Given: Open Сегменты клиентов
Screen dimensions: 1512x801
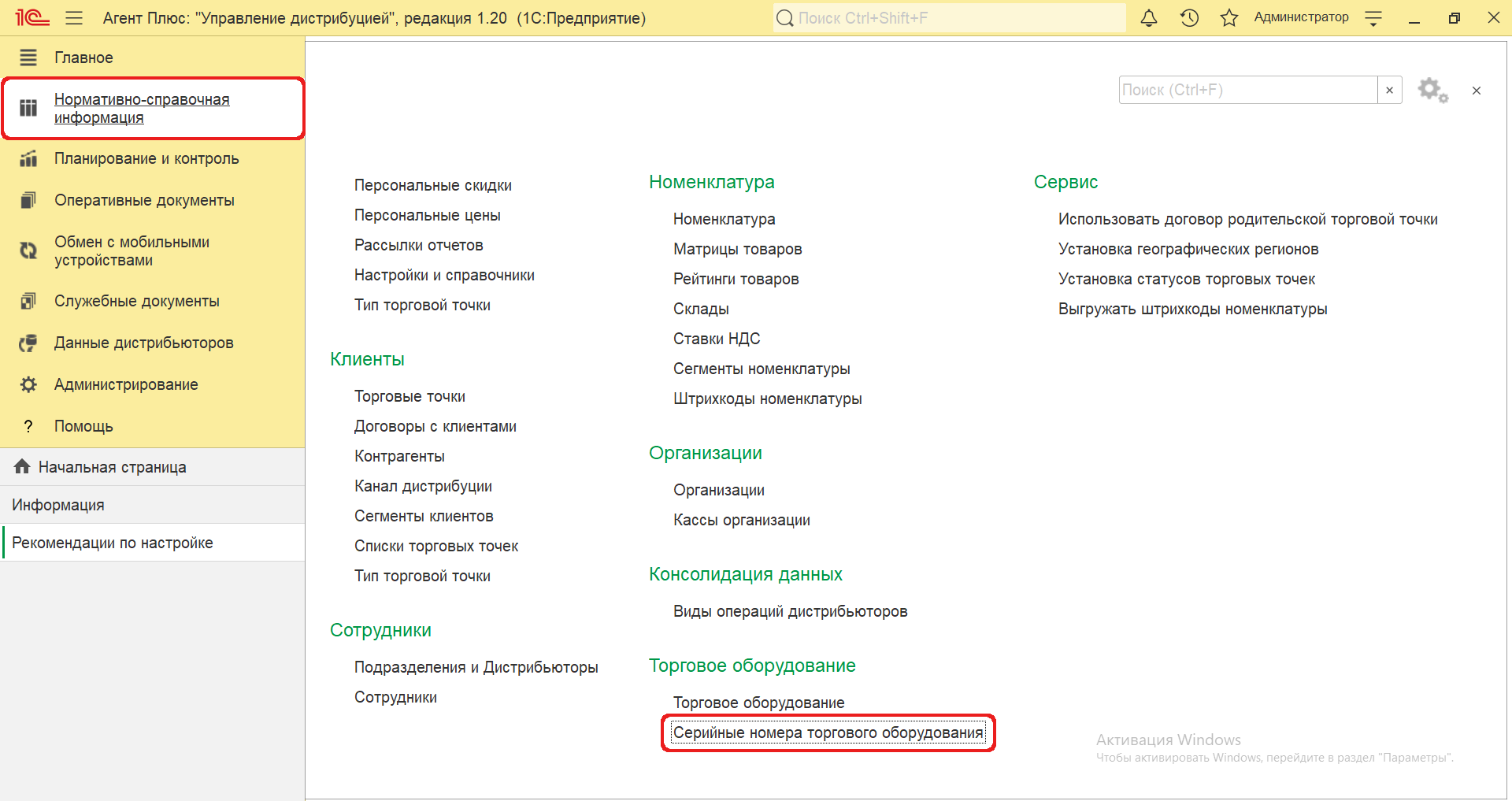Looking at the screenshot, I should tap(424, 516).
